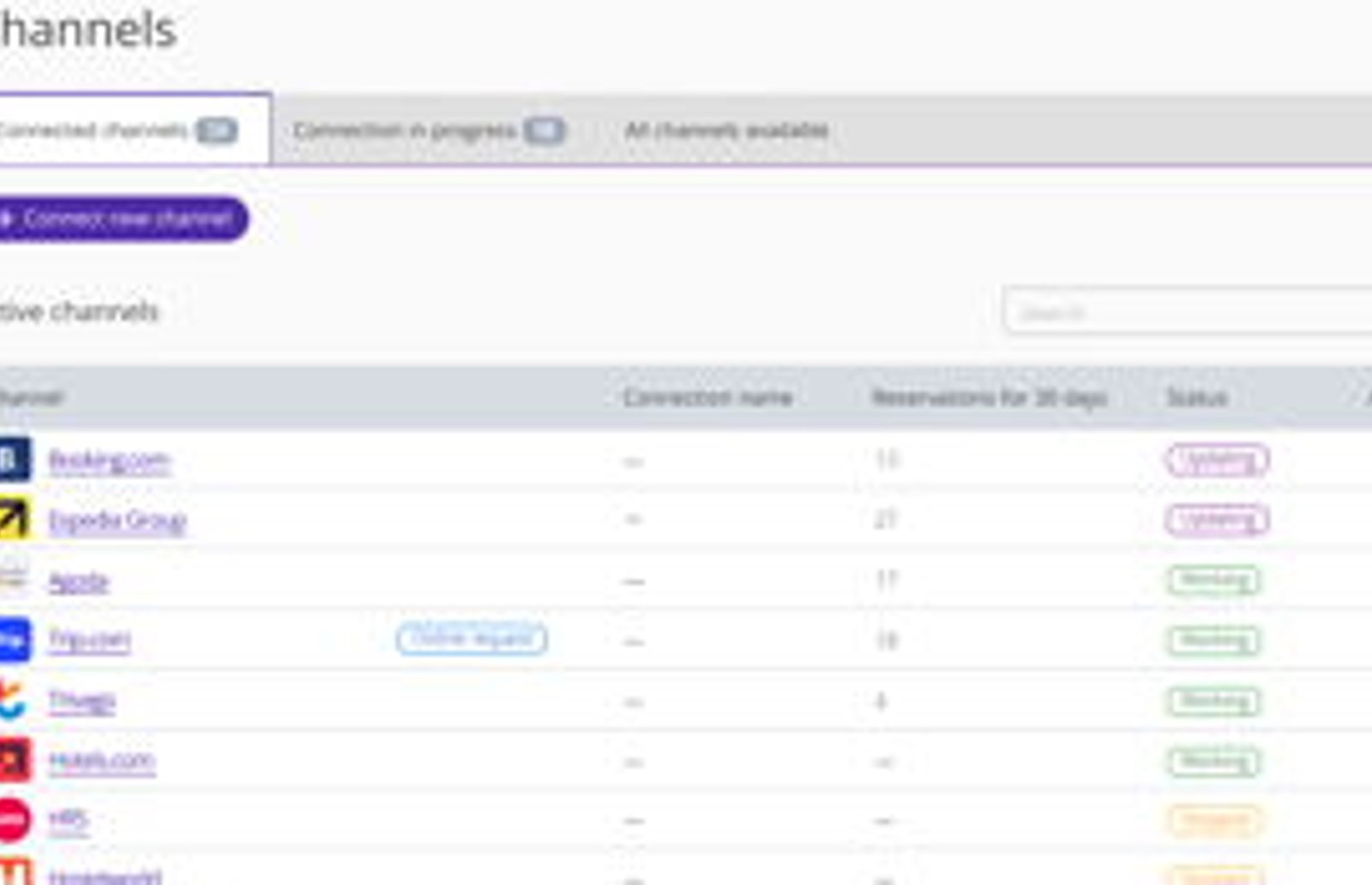Click the Working status badge for Trip.com

(x=1213, y=641)
